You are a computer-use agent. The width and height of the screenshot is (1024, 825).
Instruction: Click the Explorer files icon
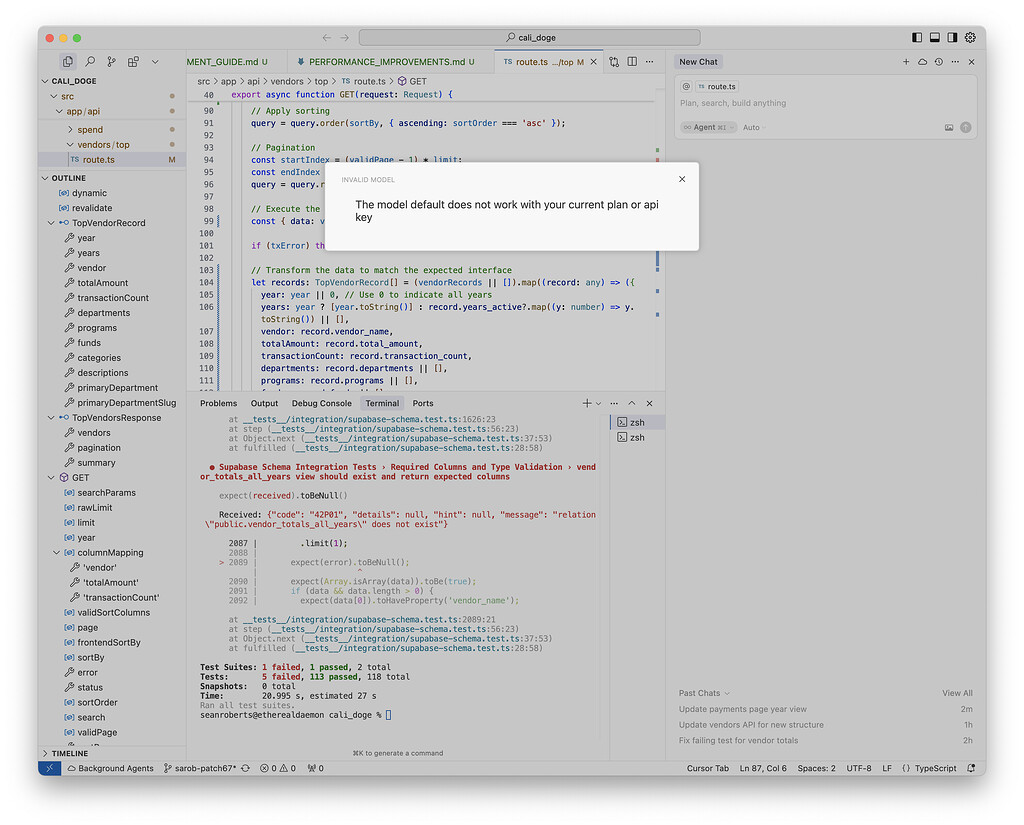pyautogui.click(x=68, y=61)
